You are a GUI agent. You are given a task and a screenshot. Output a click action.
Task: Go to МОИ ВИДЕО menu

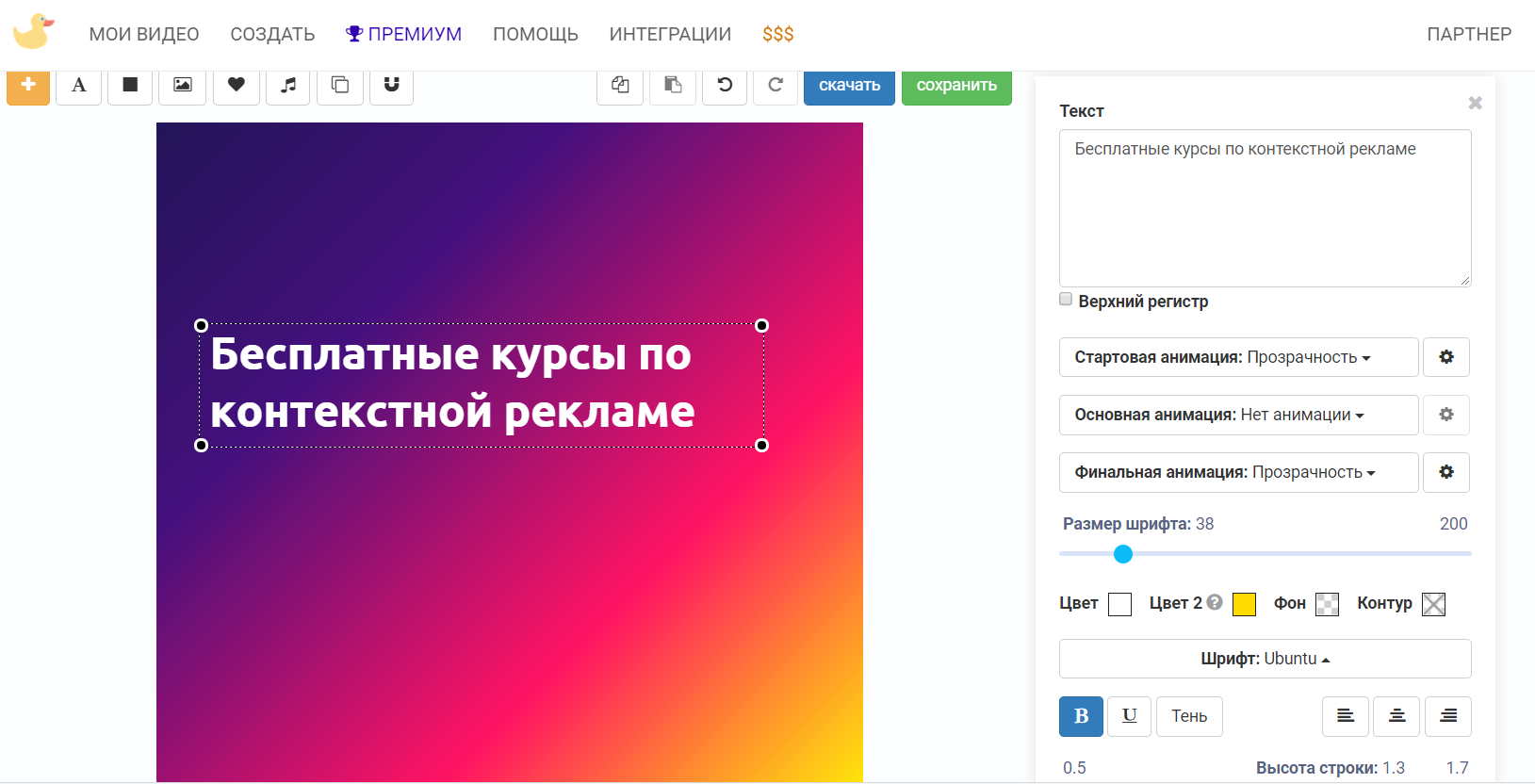click(144, 34)
